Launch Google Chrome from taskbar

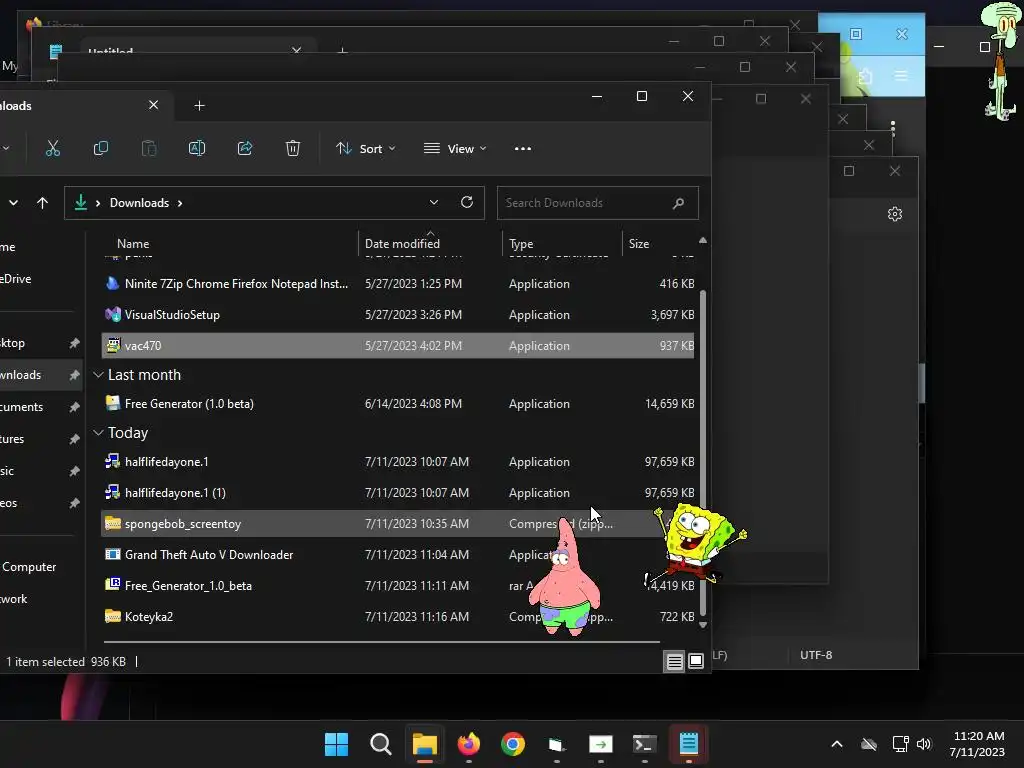coord(513,744)
